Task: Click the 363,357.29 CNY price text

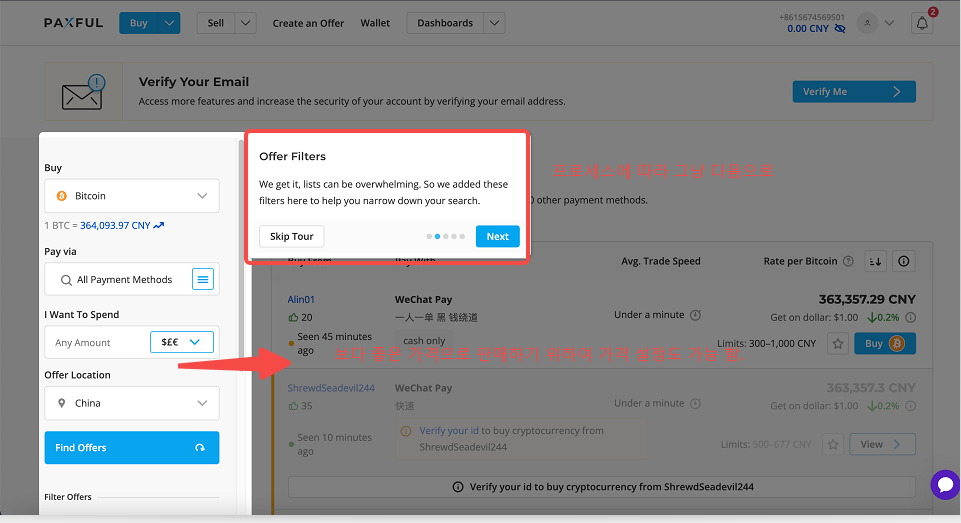Action: tap(867, 299)
